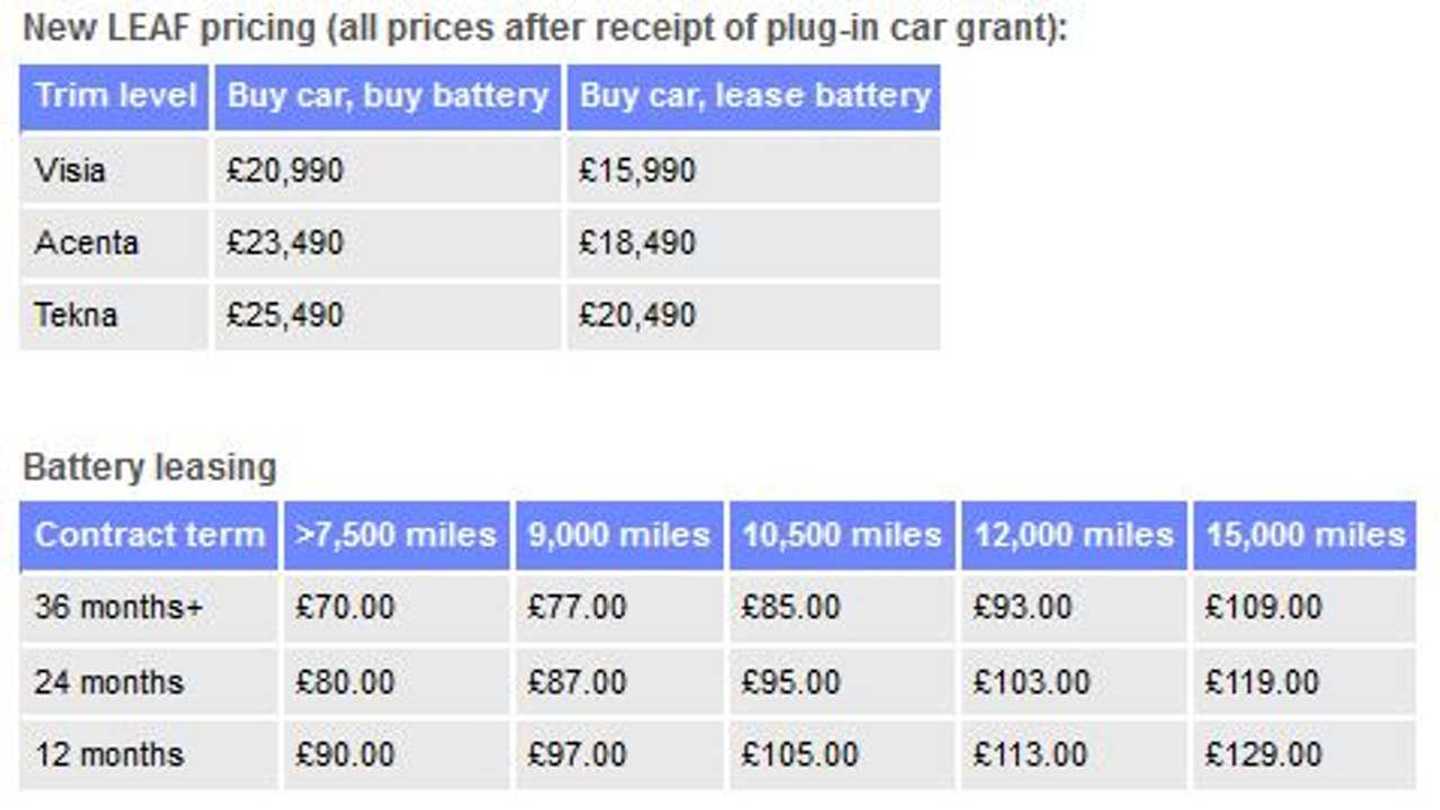Click the 12 months contract term
The image size is (1440, 810).
pos(109,754)
